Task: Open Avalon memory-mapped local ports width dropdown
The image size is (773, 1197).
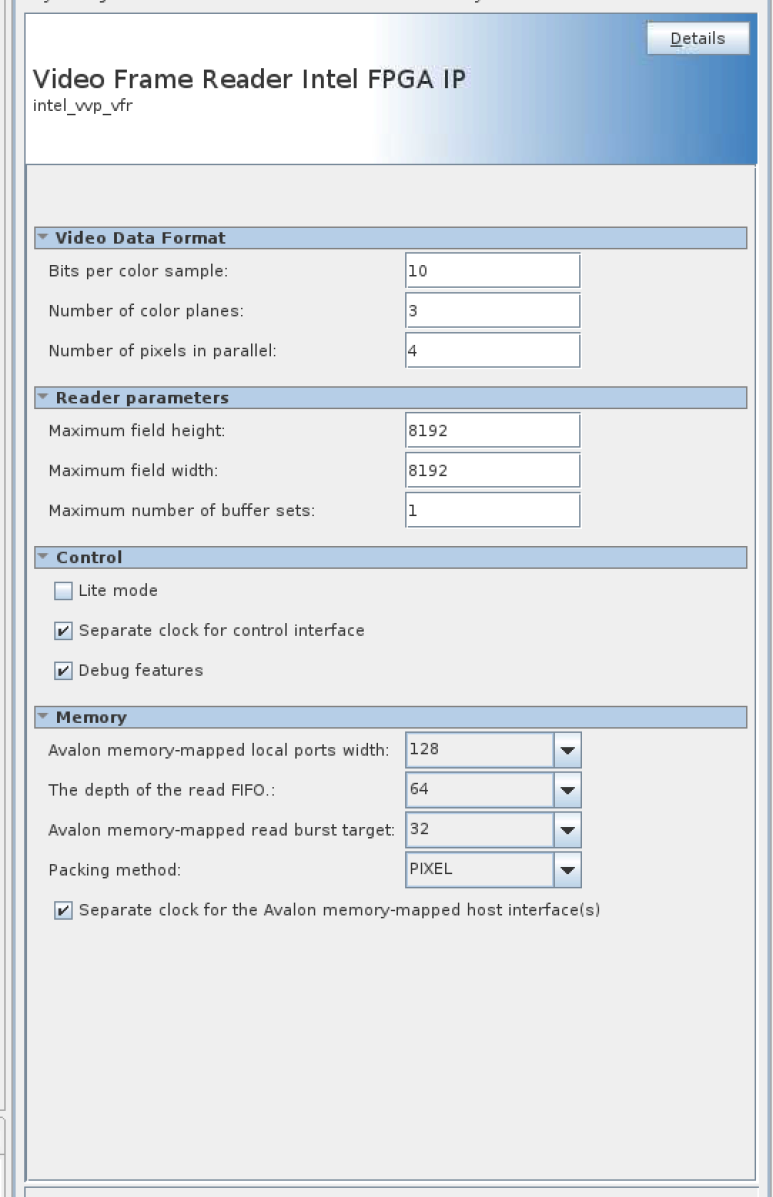Action: point(567,750)
